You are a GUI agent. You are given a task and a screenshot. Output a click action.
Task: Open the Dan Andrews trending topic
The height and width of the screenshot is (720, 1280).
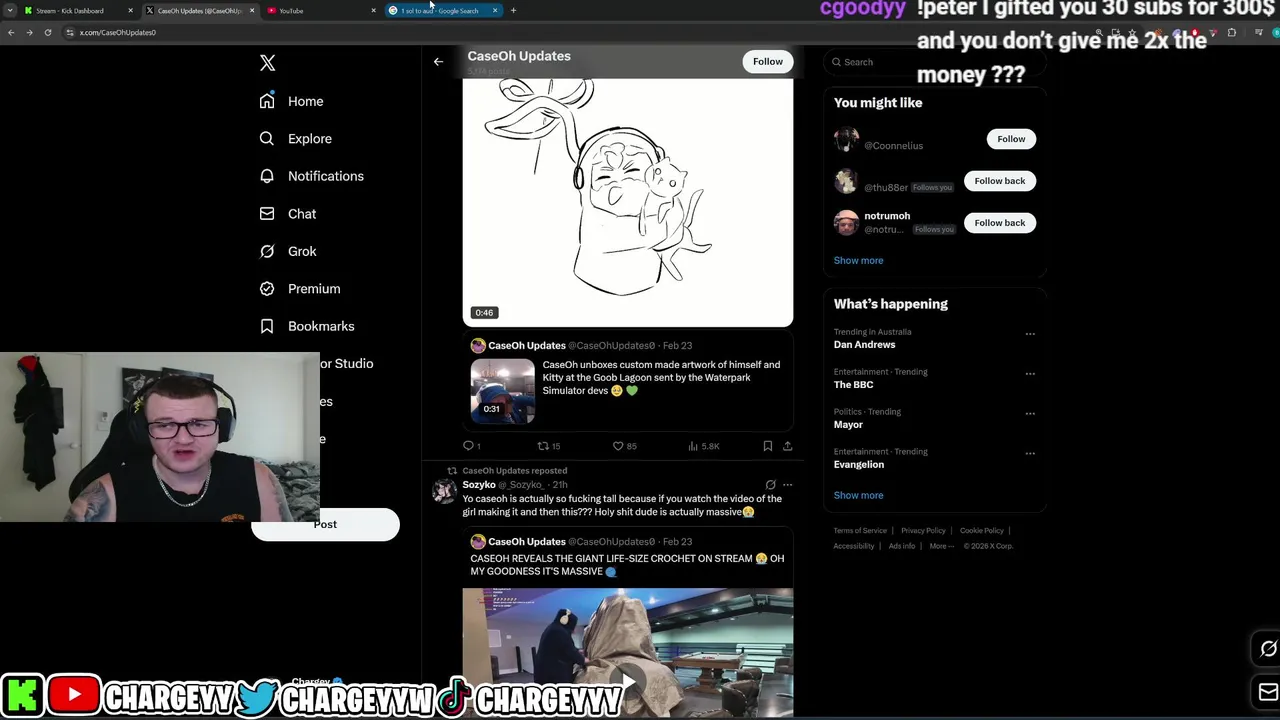(x=864, y=345)
